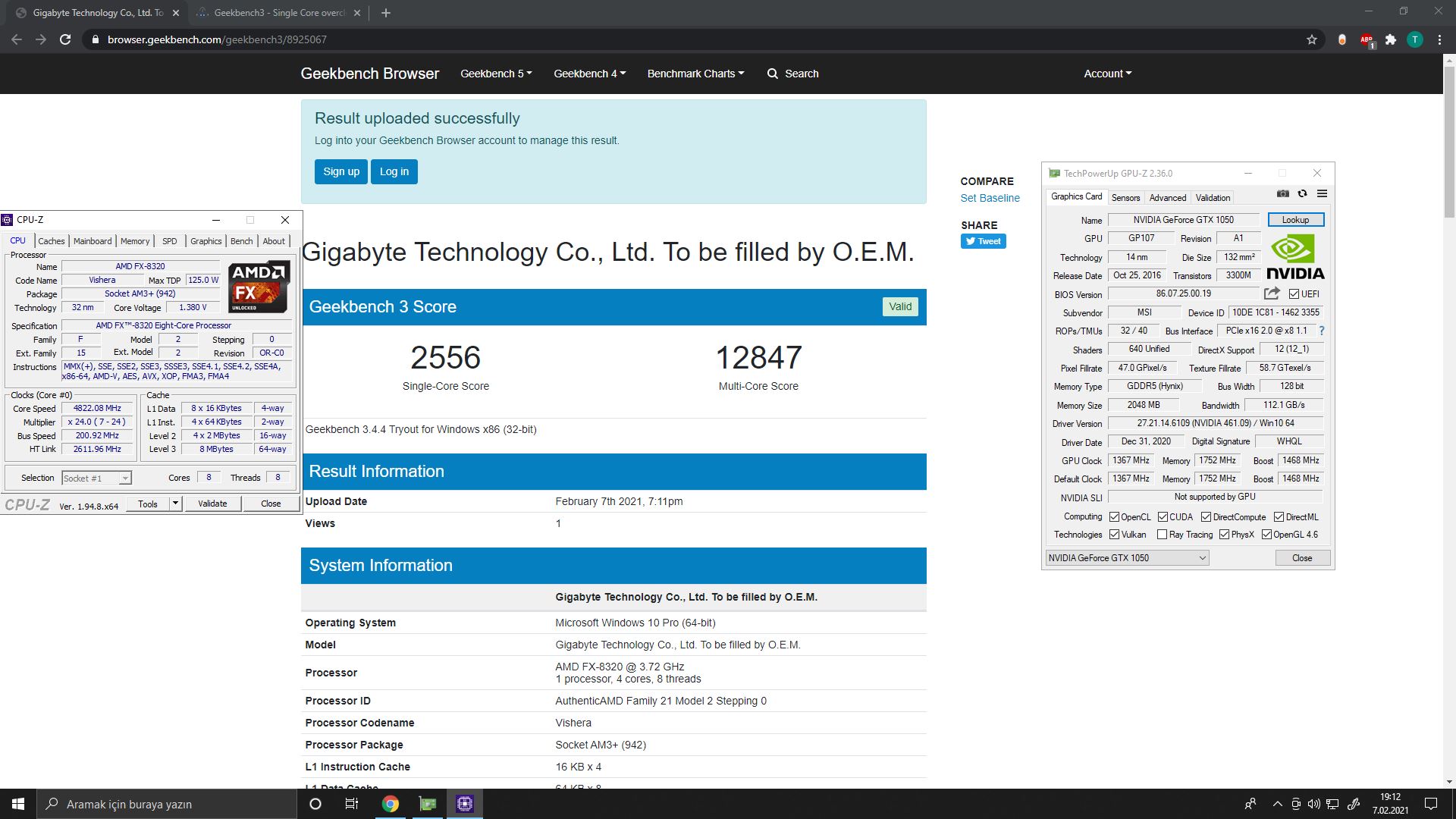This screenshot has width=1456, height=819.
Task: Toggle the DirectCompute checkbox
Action: (1206, 517)
